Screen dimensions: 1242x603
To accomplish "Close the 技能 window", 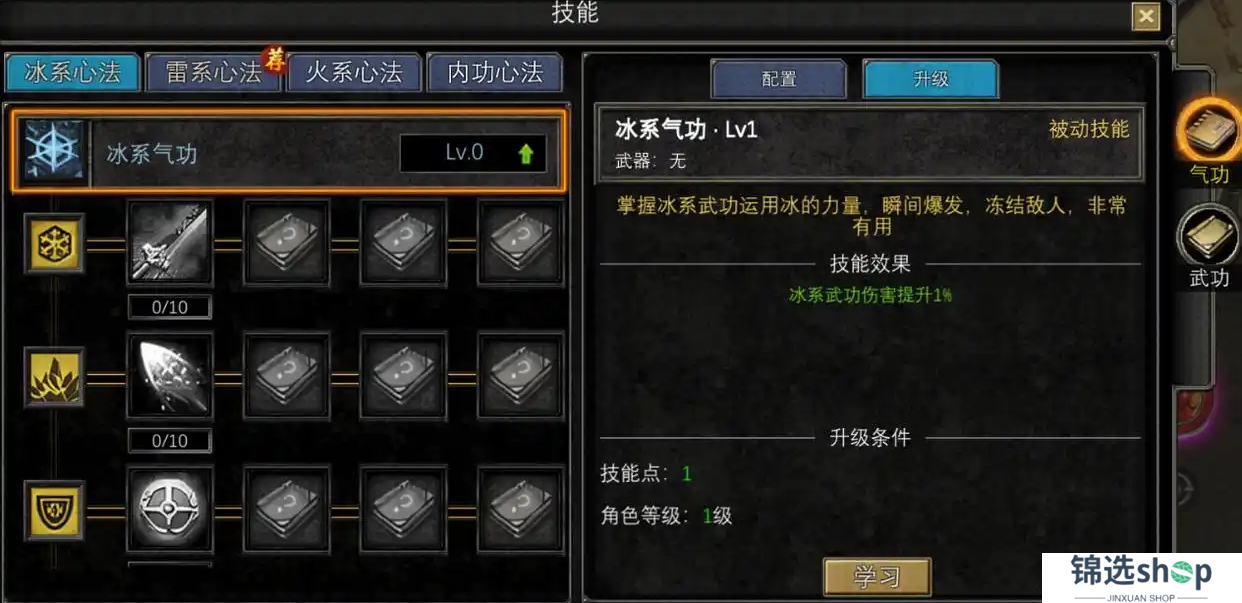I will (1146, 16).
